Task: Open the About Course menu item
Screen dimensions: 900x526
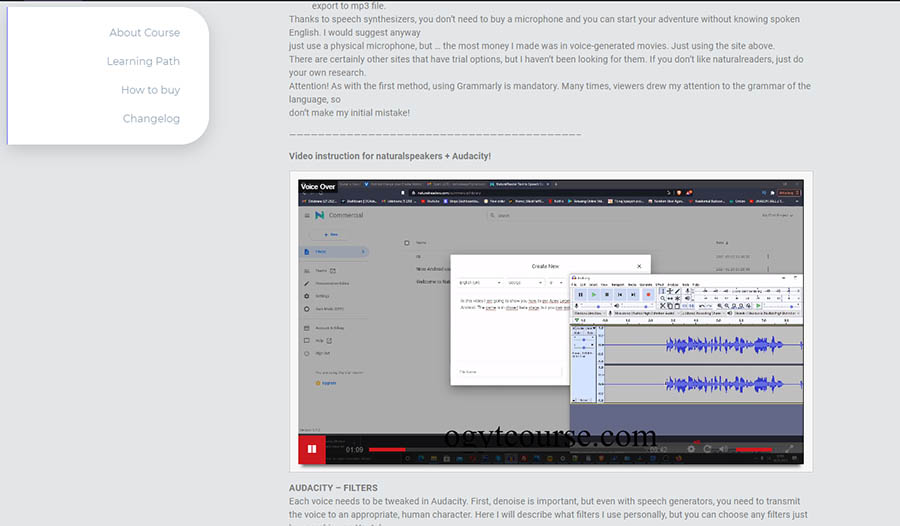Action: 144,33
